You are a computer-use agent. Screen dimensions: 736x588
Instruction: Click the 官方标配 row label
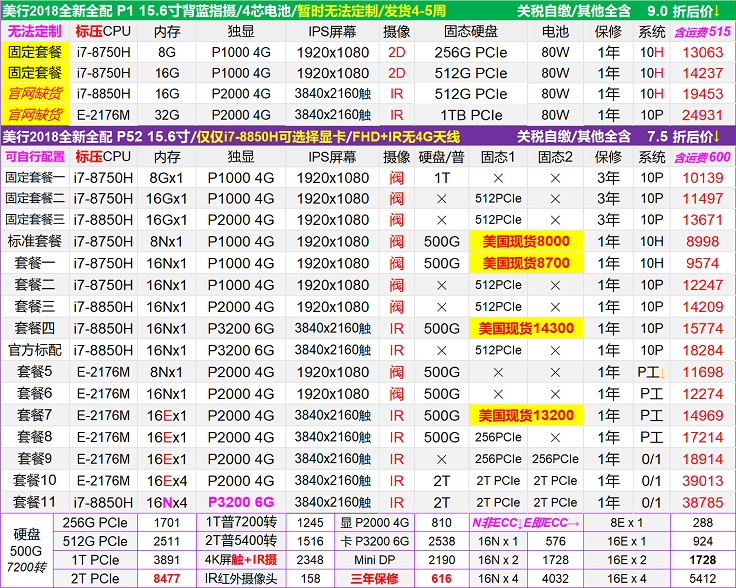[34, 350]
